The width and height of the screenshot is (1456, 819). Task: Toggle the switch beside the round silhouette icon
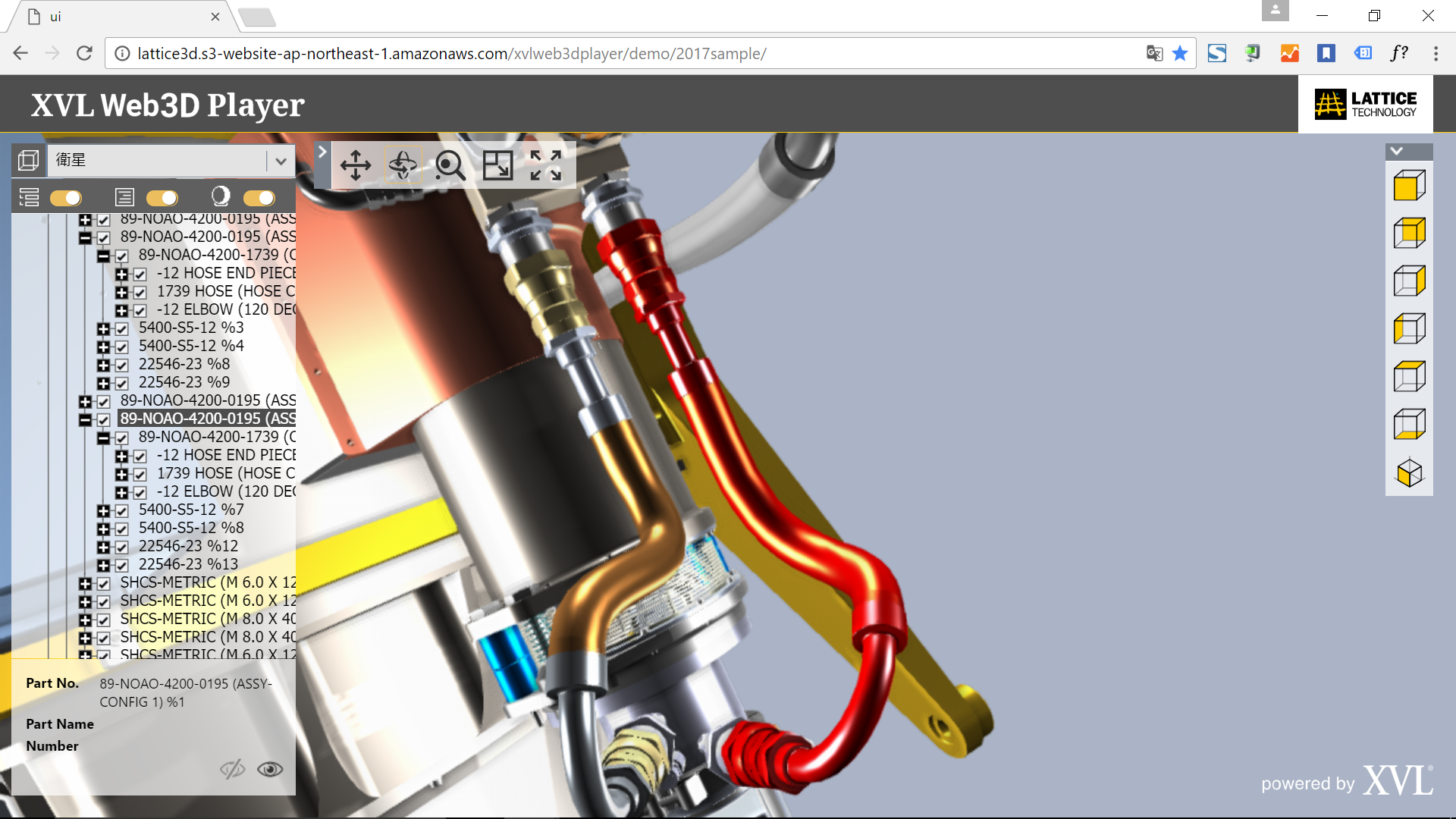259,198
